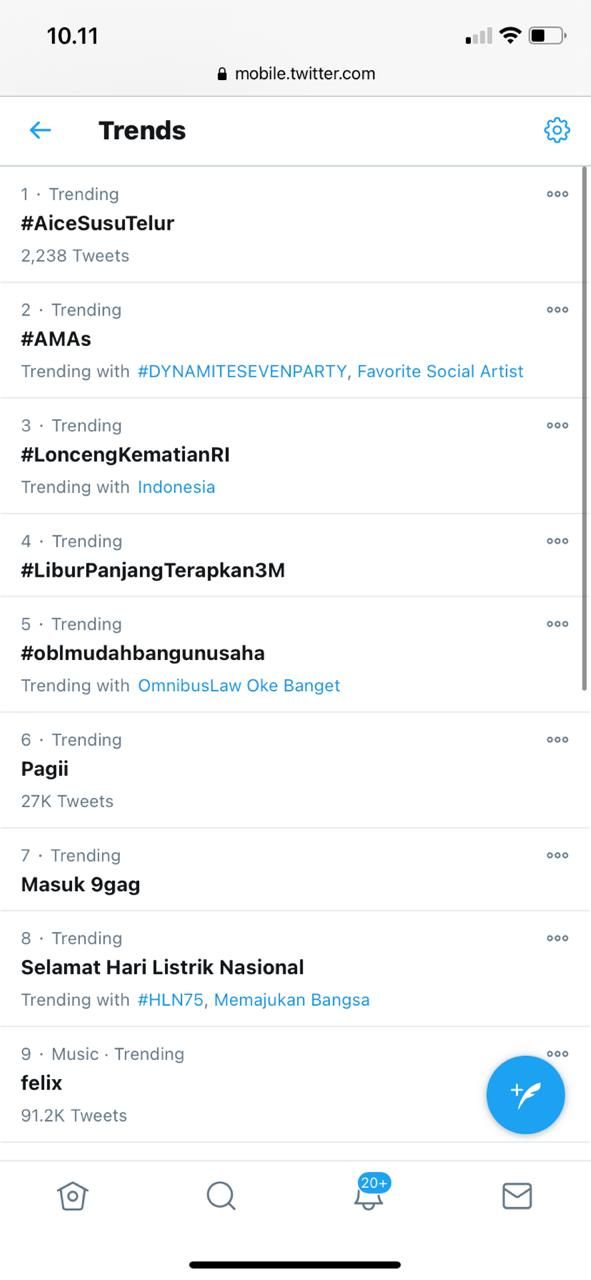Expand more options for #AMAs trend
The image size is (591, 1280).
pyautogui.click(x=557, y=310)
